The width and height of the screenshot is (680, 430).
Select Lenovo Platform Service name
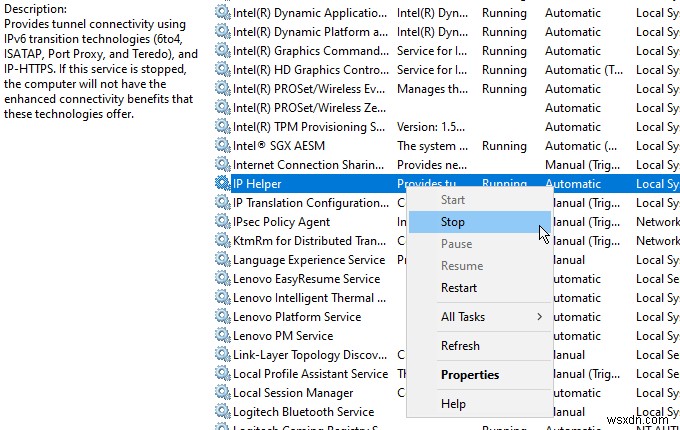[297, 317]
